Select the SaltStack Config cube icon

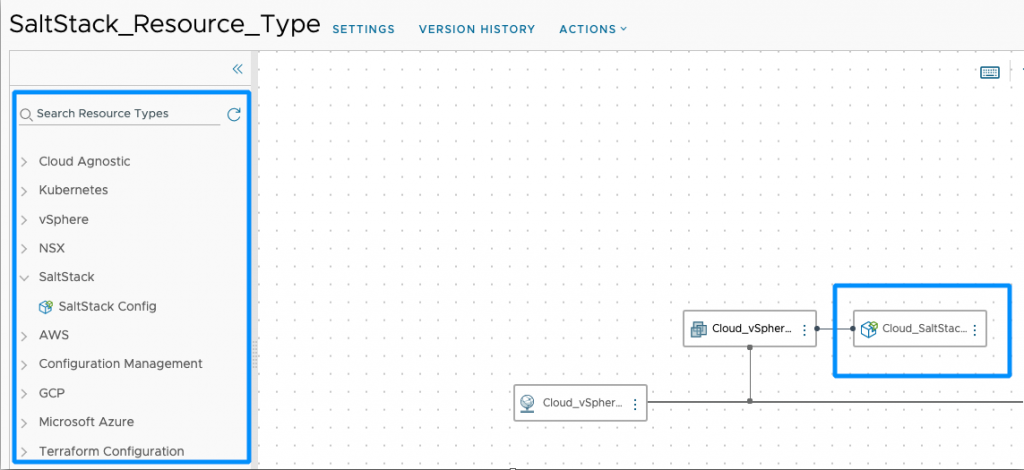pyautogui.click(x=46, y=307)
